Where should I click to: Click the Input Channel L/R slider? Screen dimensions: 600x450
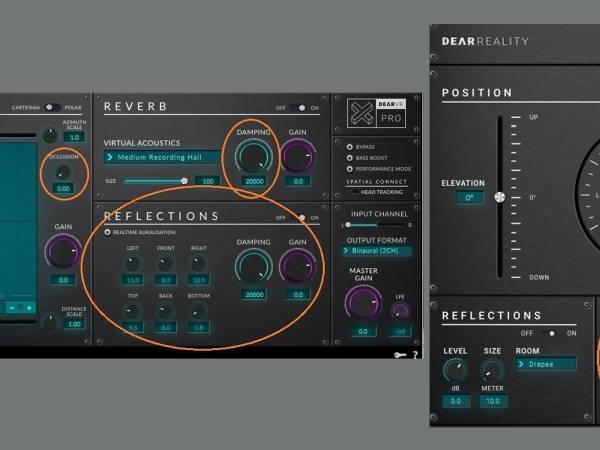click(377, 225)
